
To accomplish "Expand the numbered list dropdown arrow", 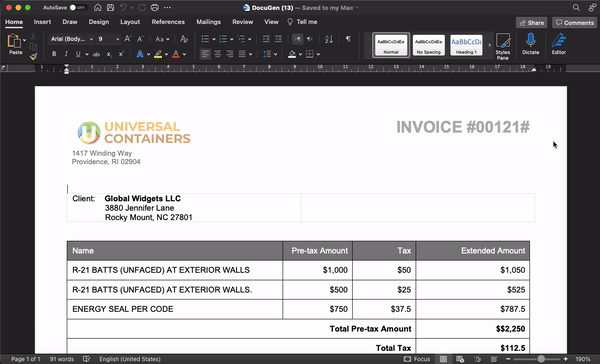I will click(232, 39).
